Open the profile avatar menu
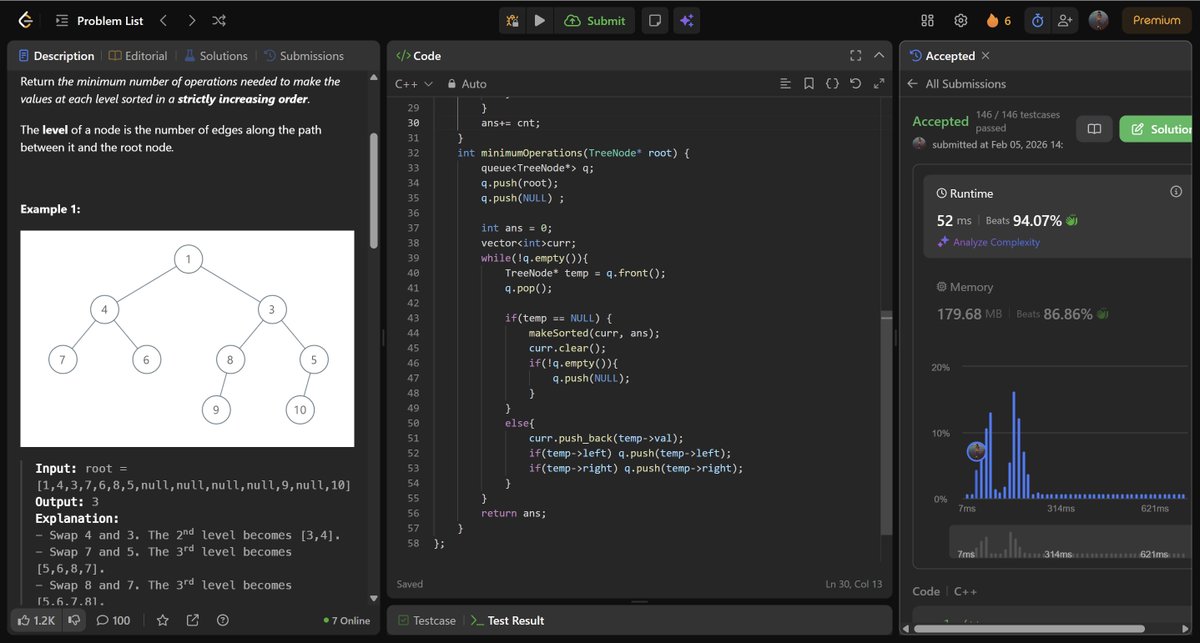The image size is (1200, 643). (x=1098, y=20)
